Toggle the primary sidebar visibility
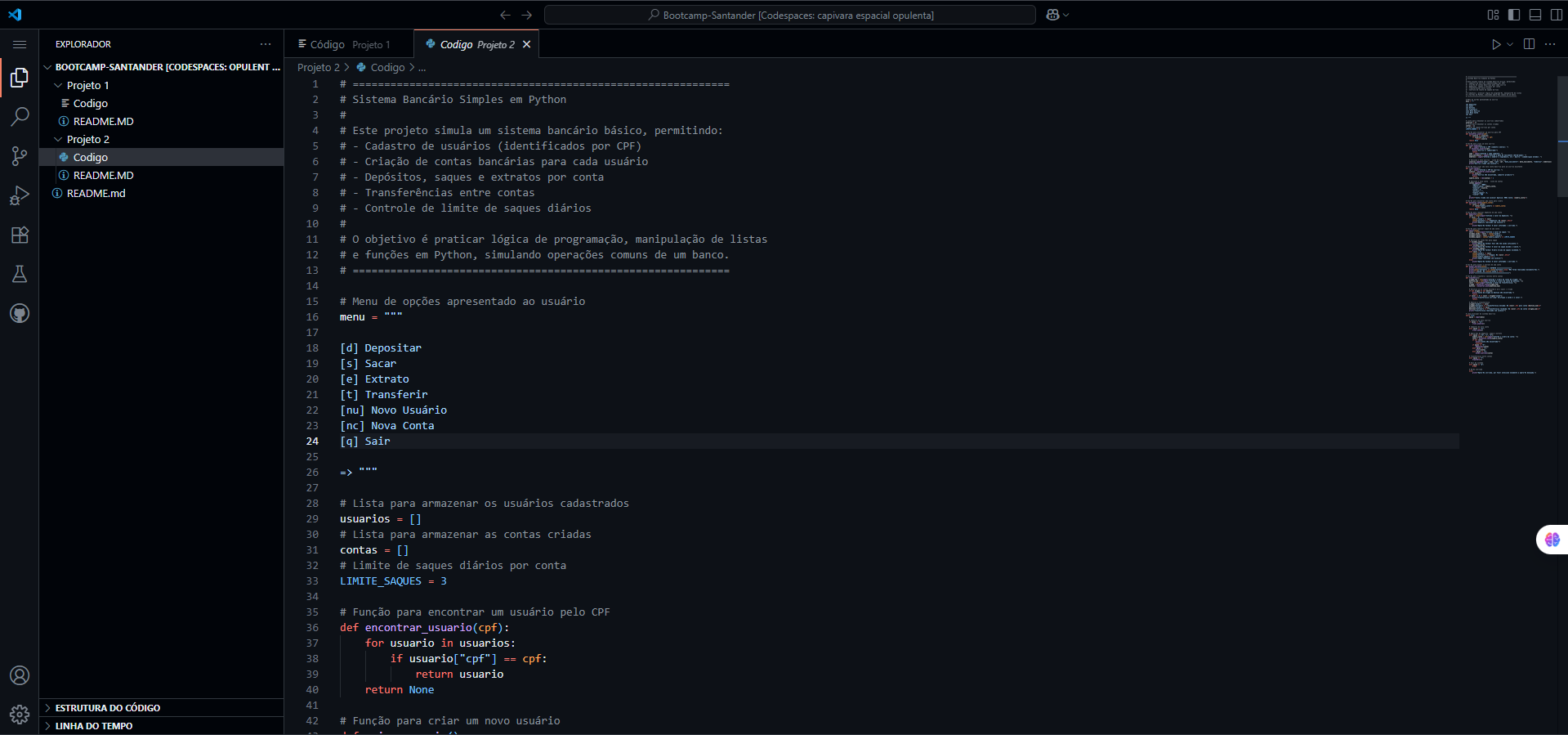1568x735 pixels. tap(1514, 15)
